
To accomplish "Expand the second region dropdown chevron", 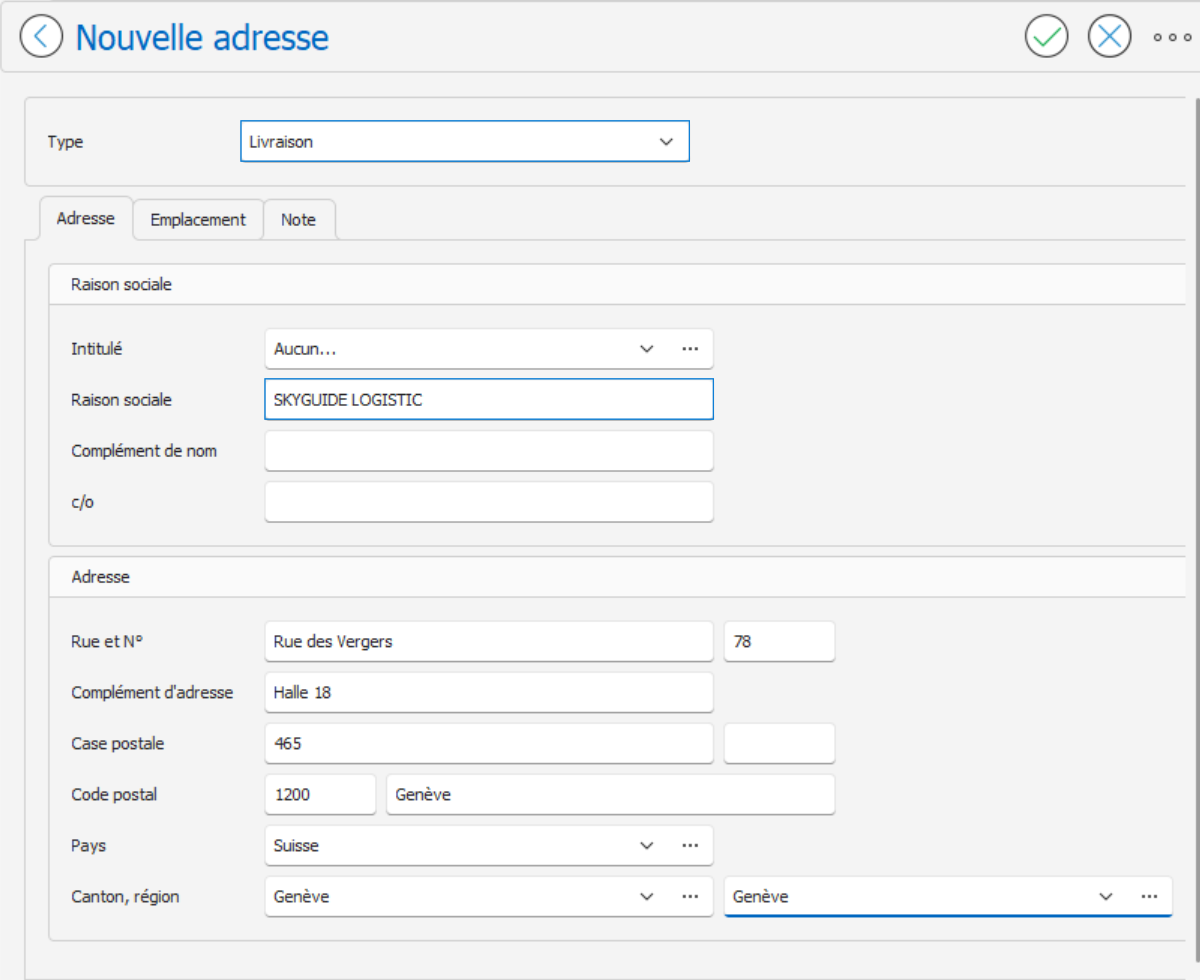I will 1106,897.
